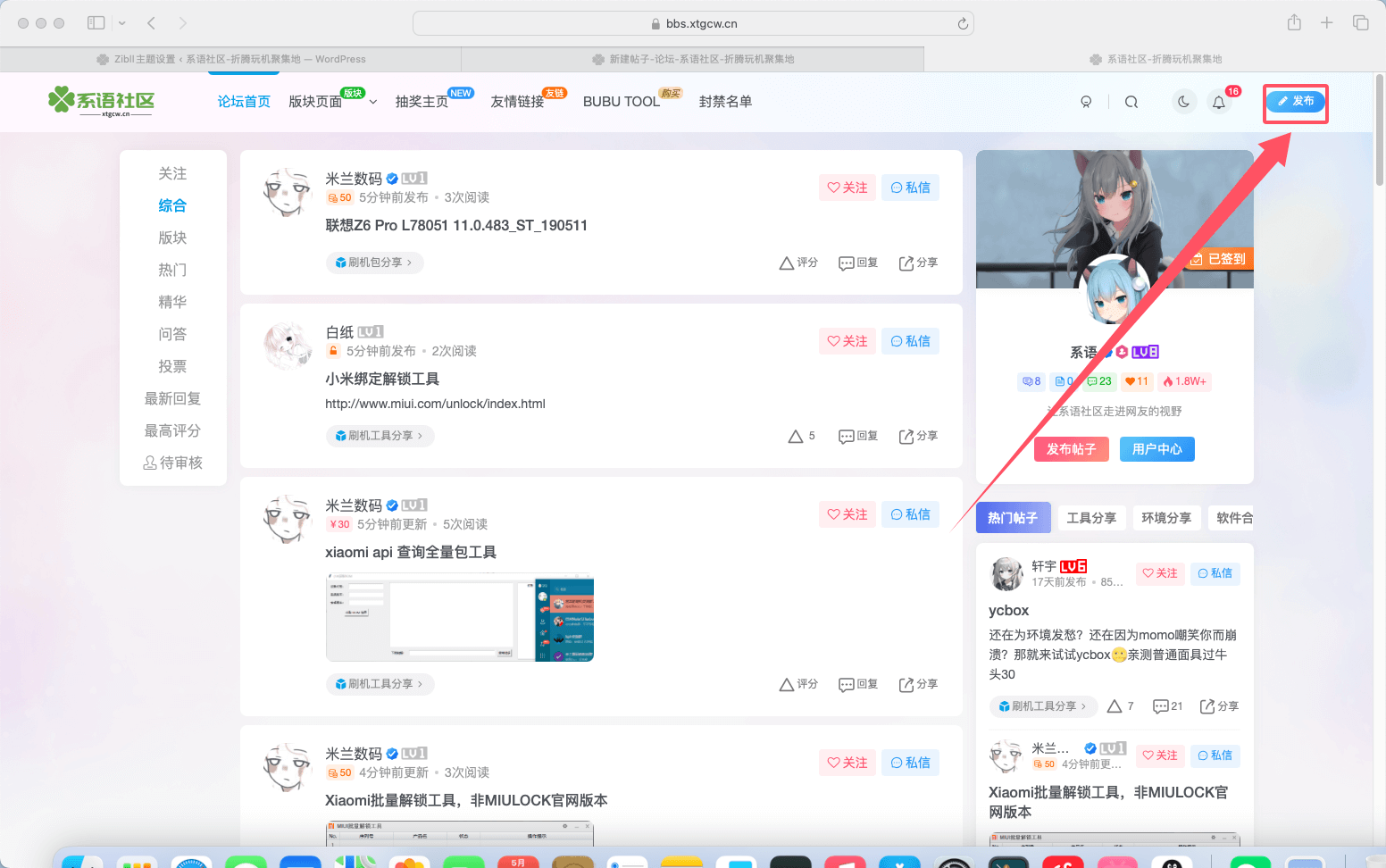1386x868 pixels.
Task: Open 用户中心 in profile card
Action: point(1157,449)
